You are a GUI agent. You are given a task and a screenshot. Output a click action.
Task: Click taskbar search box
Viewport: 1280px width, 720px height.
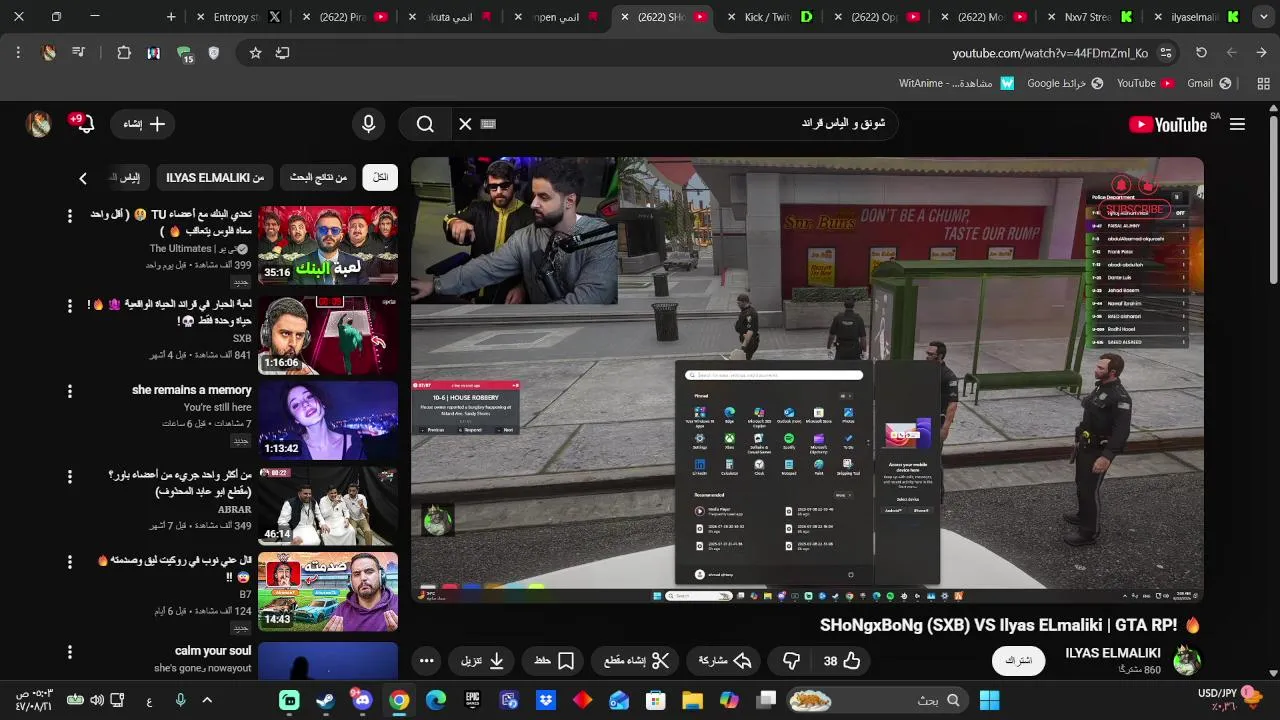pos(878,700)
